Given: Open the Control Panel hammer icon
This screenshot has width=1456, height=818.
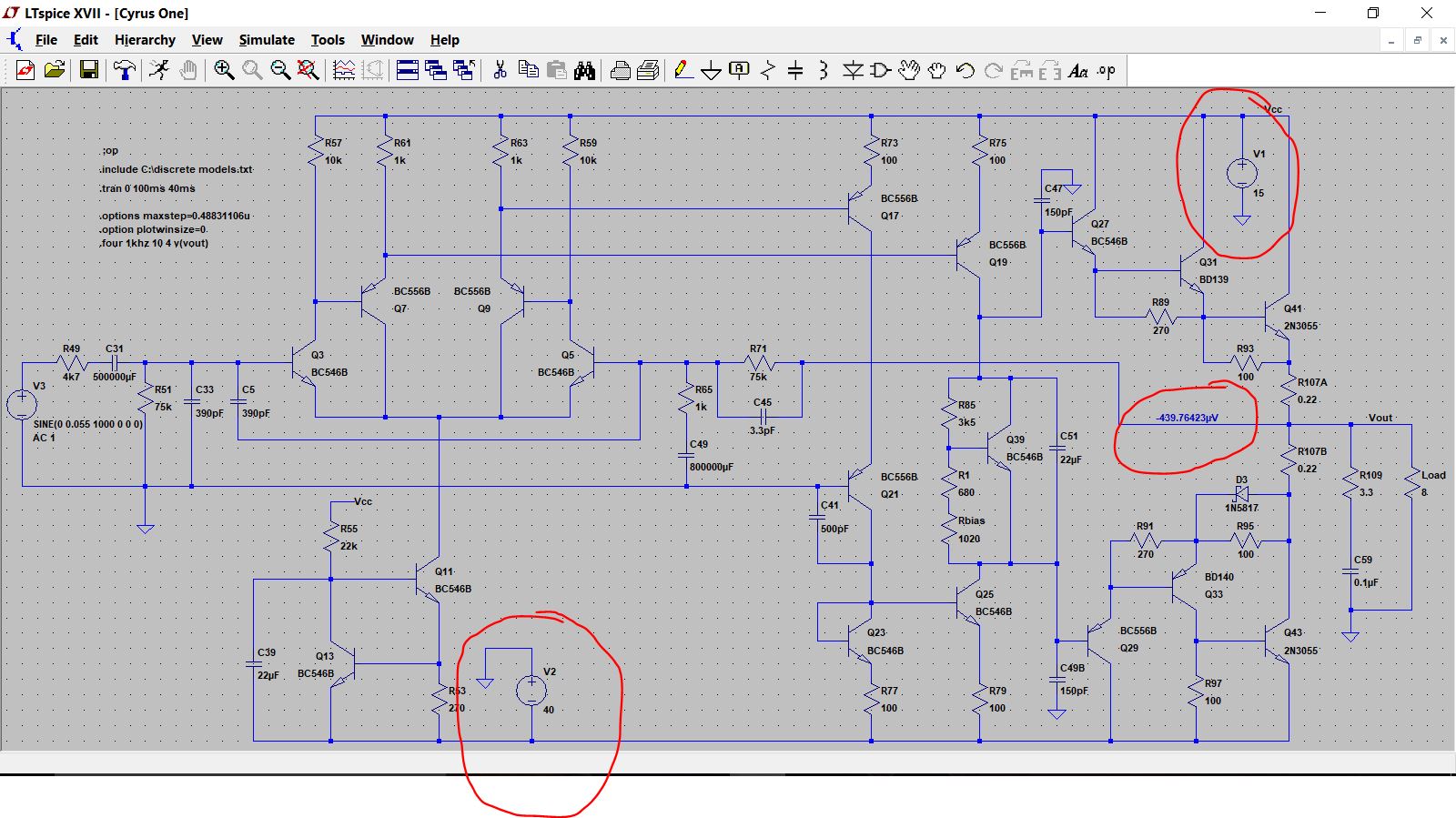Looking at the screenshot, I should coord(125,70).
